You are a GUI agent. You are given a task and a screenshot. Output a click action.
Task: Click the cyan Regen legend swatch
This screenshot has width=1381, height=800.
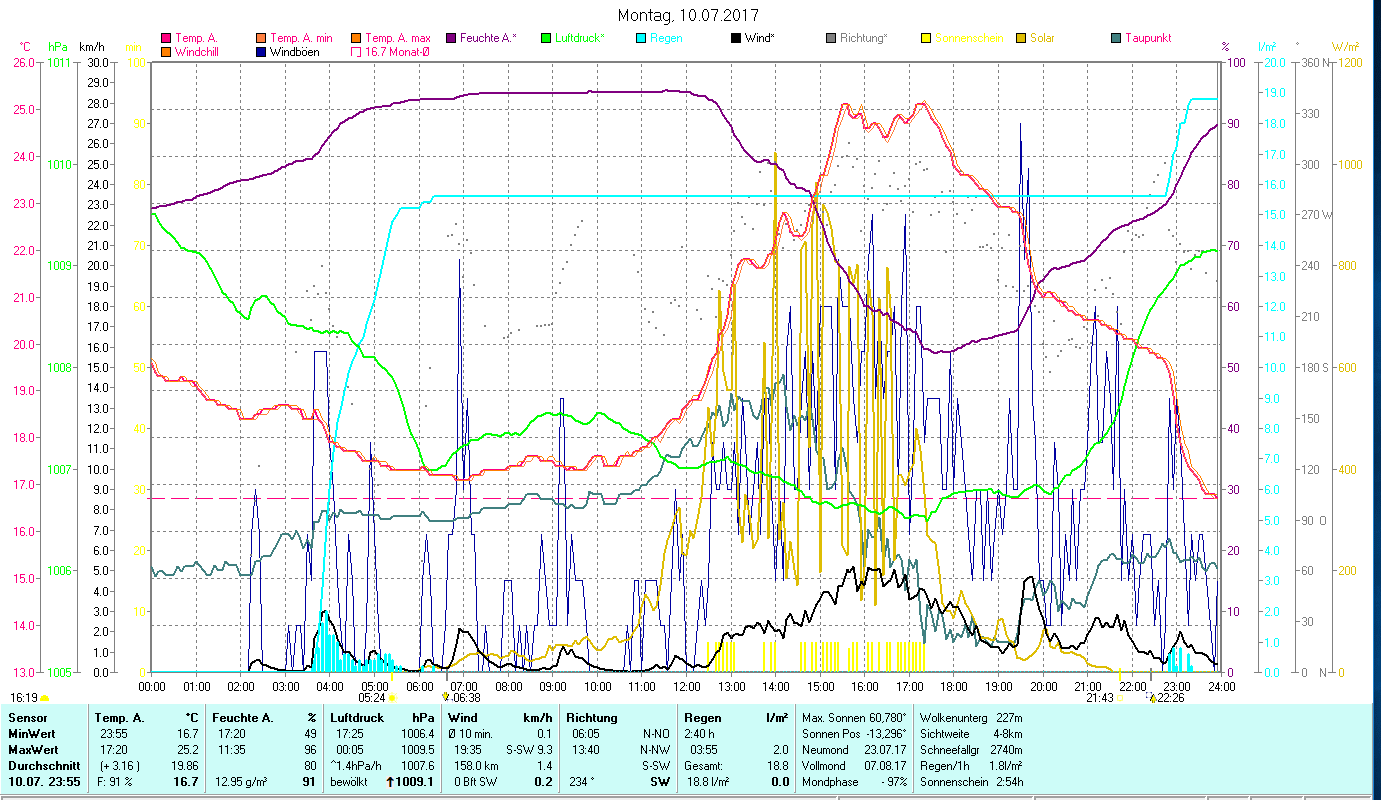point(641,38)
